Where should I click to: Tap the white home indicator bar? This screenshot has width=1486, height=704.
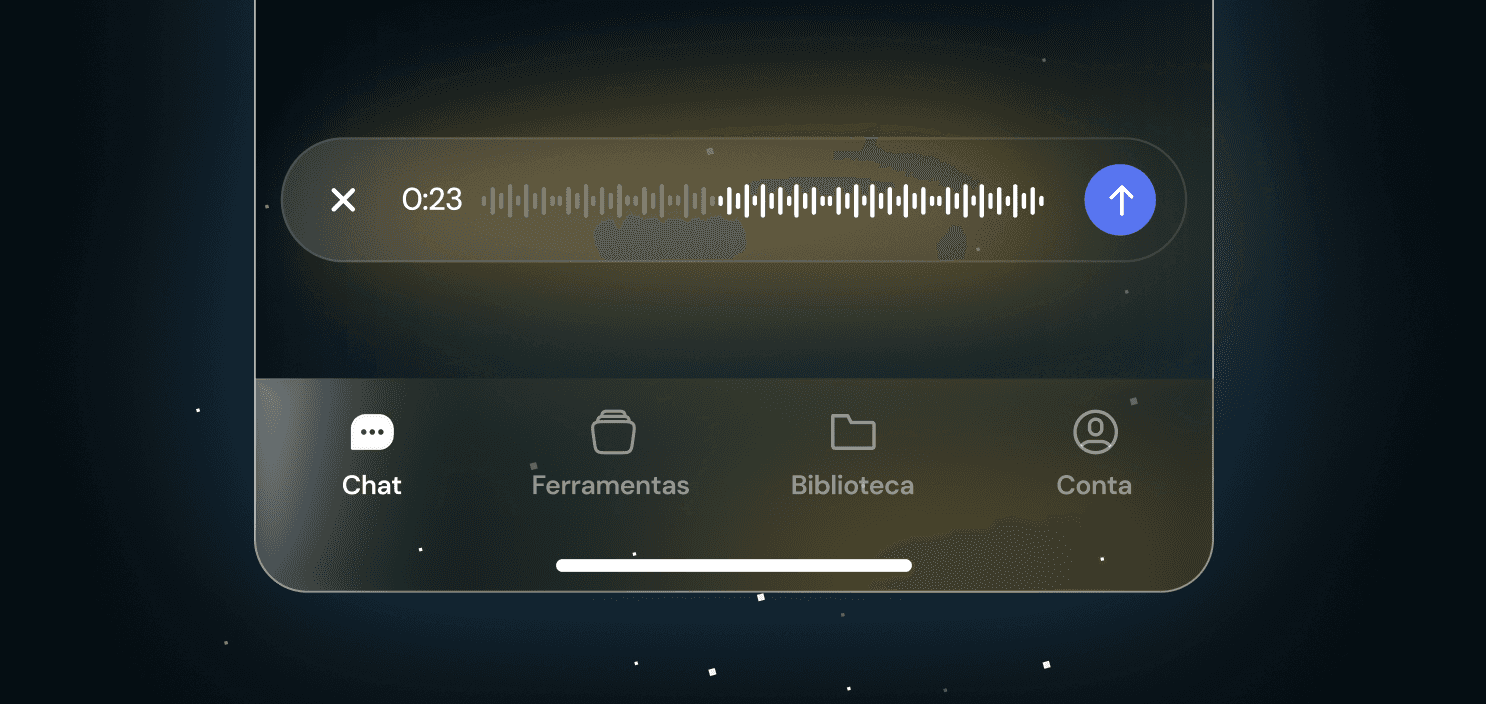734,565
